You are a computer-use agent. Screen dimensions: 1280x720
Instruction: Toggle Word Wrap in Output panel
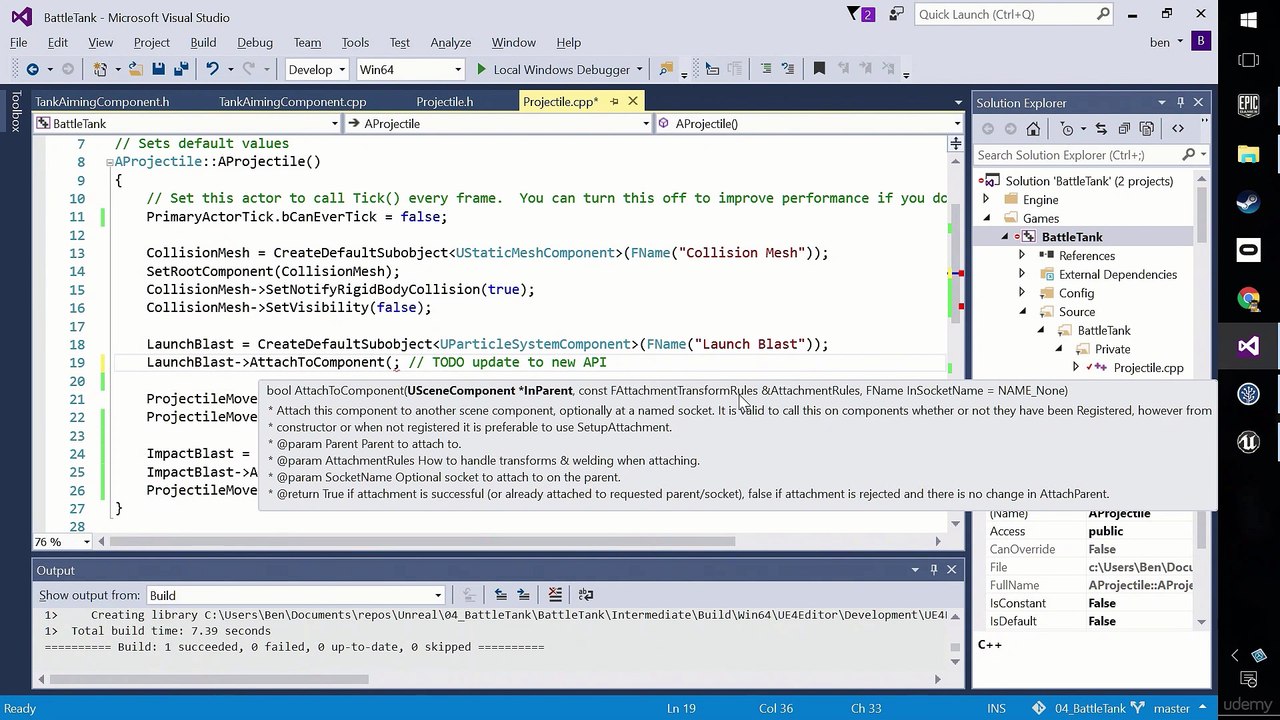[x=586, y=595]
